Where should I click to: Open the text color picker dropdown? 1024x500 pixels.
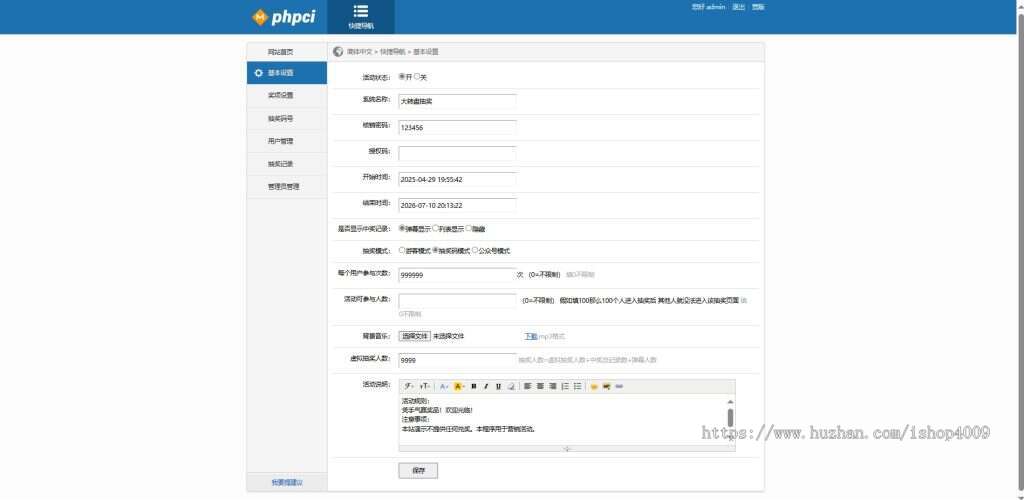(x=444, y=386)
